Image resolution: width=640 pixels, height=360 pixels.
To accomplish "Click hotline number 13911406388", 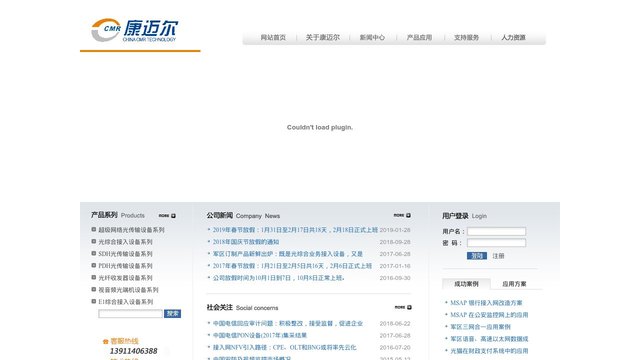I will pyautogui.click(x=133, y=351).
